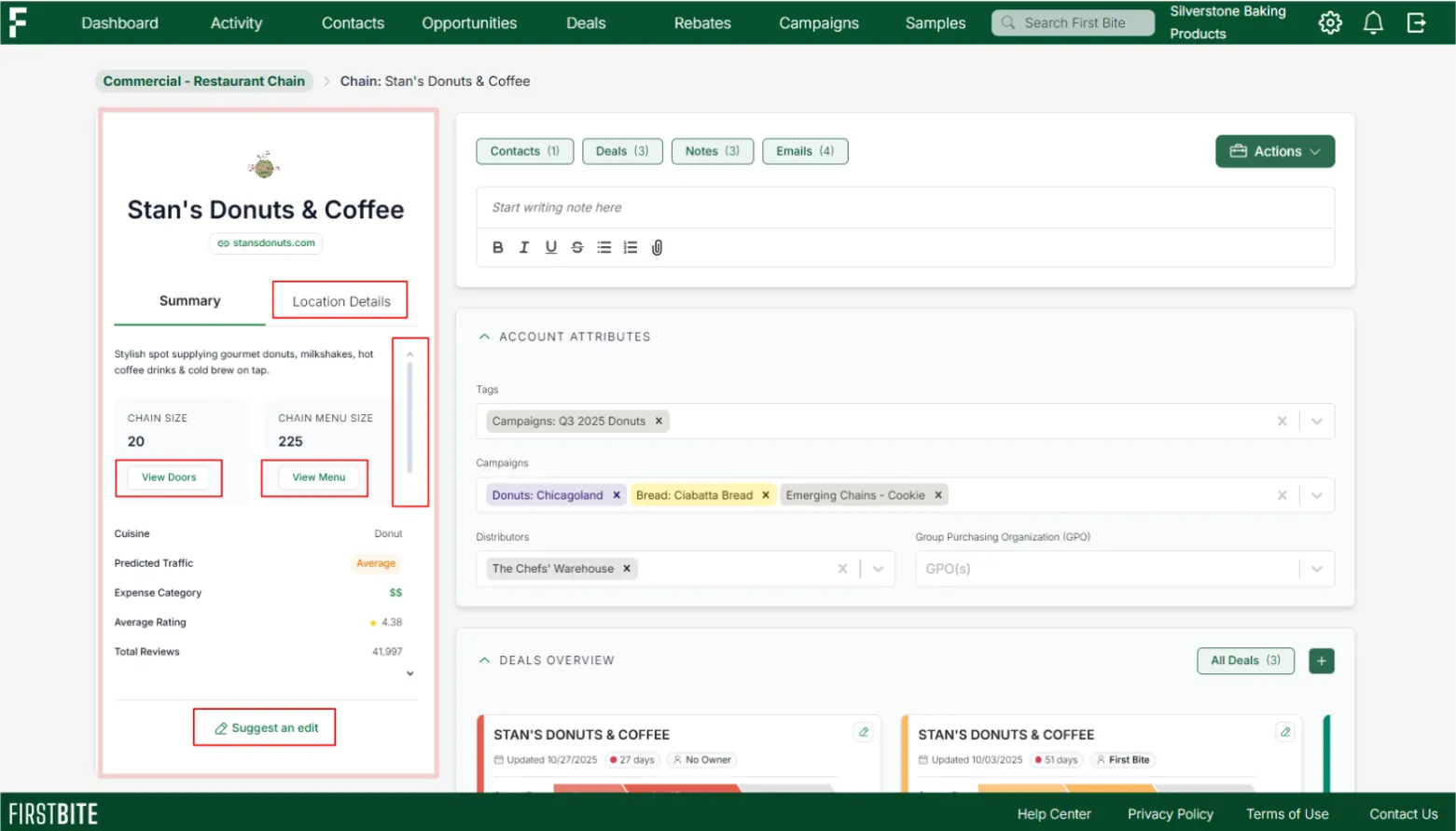
Task: Clear all values in the Campaigns field
Action: tap(1283, 495)
